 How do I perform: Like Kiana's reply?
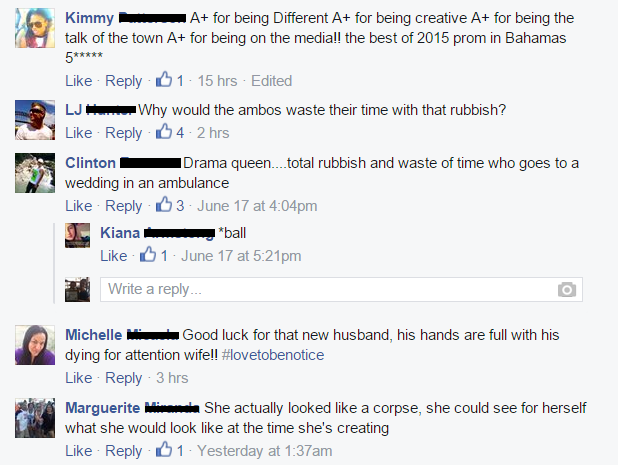pyautogui.click(x=114, y=256)
